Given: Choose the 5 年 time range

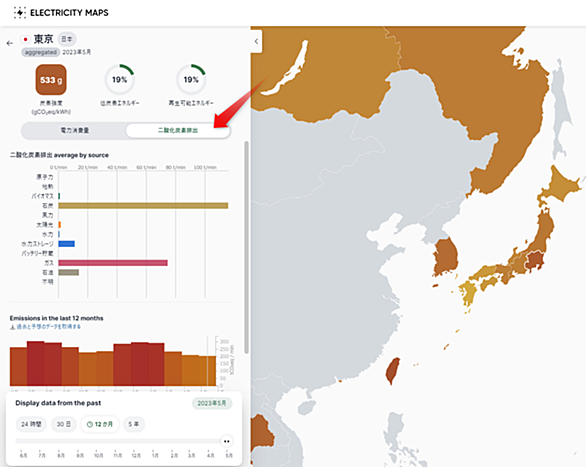Looking at the screenshot, I should click(x=133, y=424).
